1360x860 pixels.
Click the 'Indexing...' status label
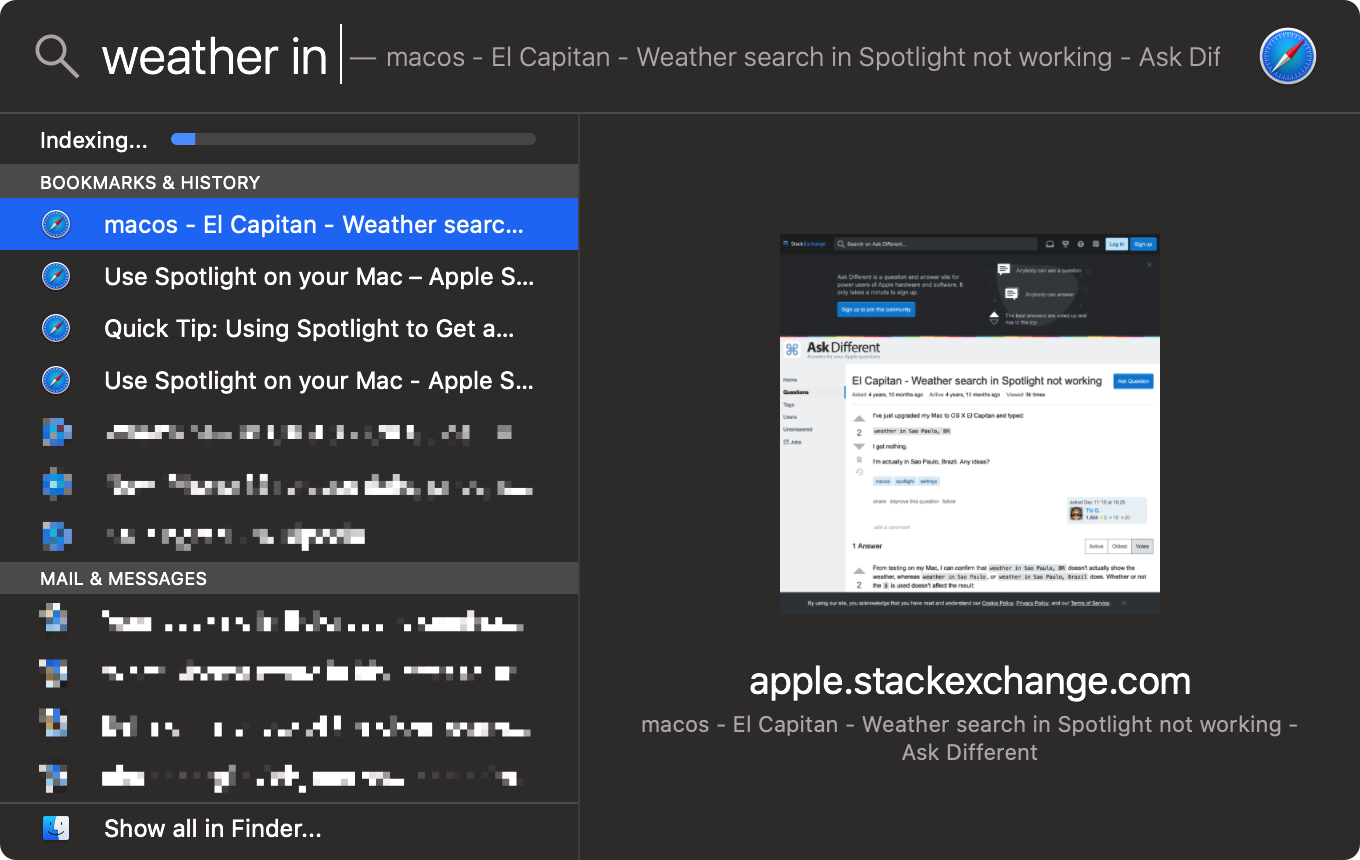(x=94, y=140)
